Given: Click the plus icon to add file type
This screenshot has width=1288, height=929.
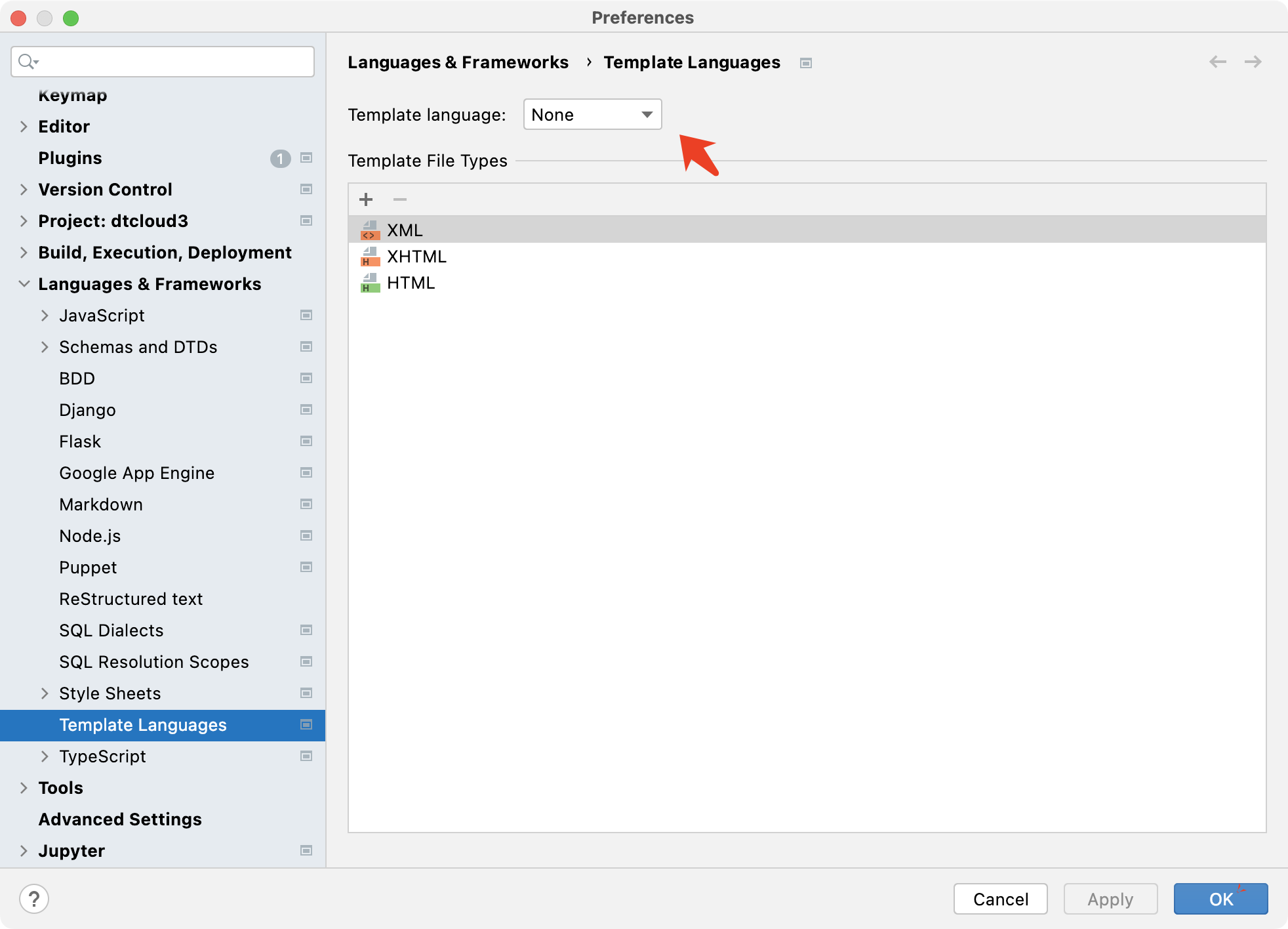Looking at the screenshot, I should pyautogui.click(x=366, y=199).
